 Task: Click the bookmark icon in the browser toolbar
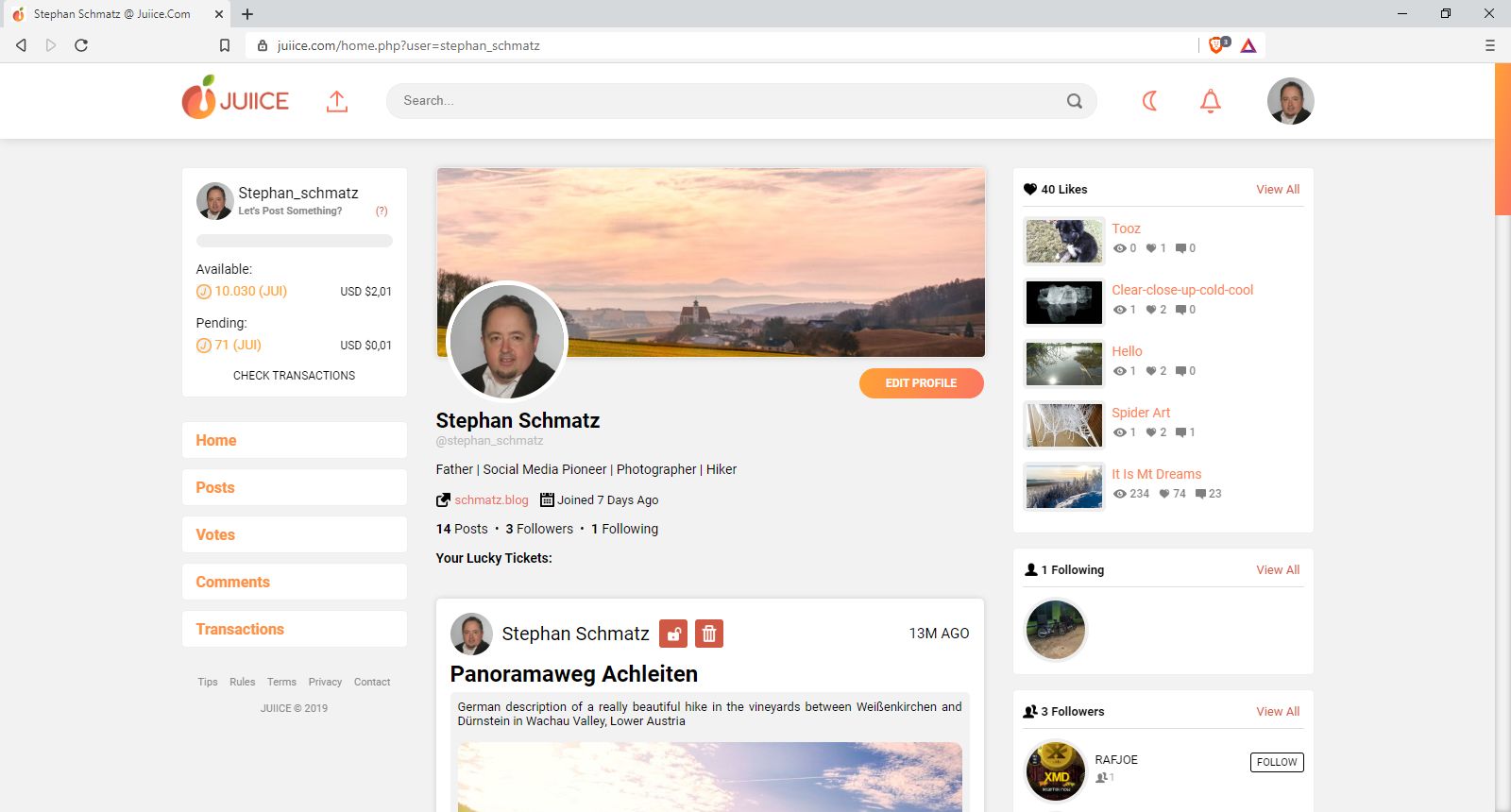coord(225,45)
